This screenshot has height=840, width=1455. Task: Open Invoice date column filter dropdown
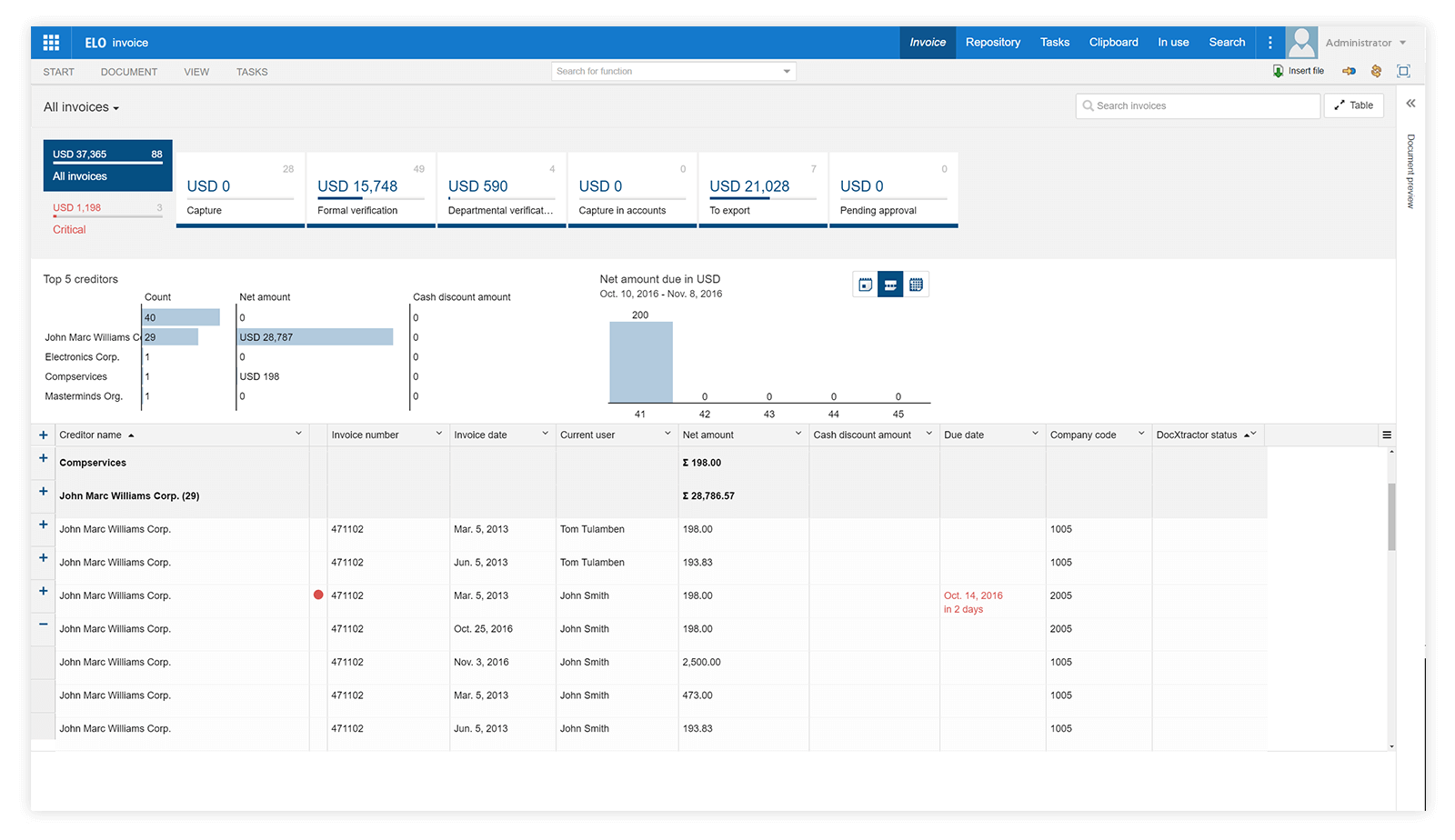pos(546,434)
